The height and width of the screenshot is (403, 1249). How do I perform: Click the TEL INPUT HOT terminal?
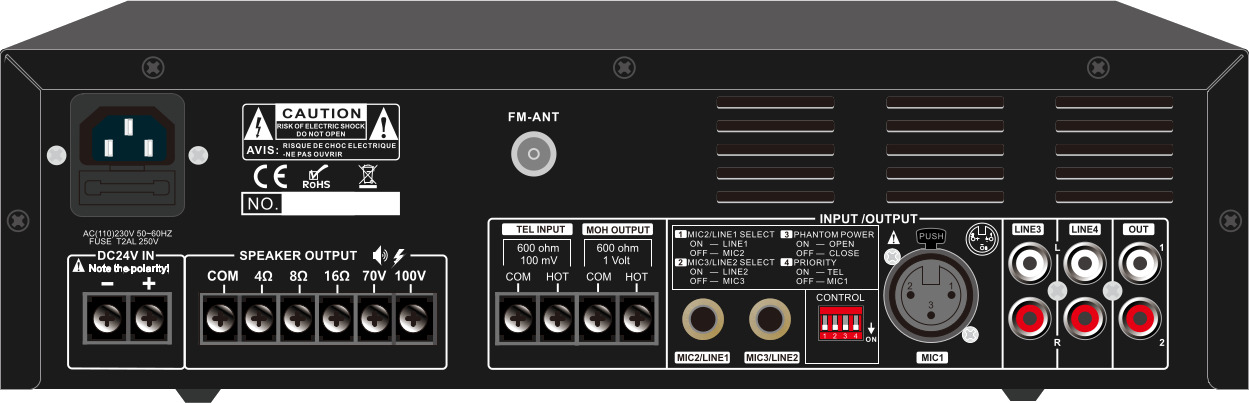tap(557, 320)
